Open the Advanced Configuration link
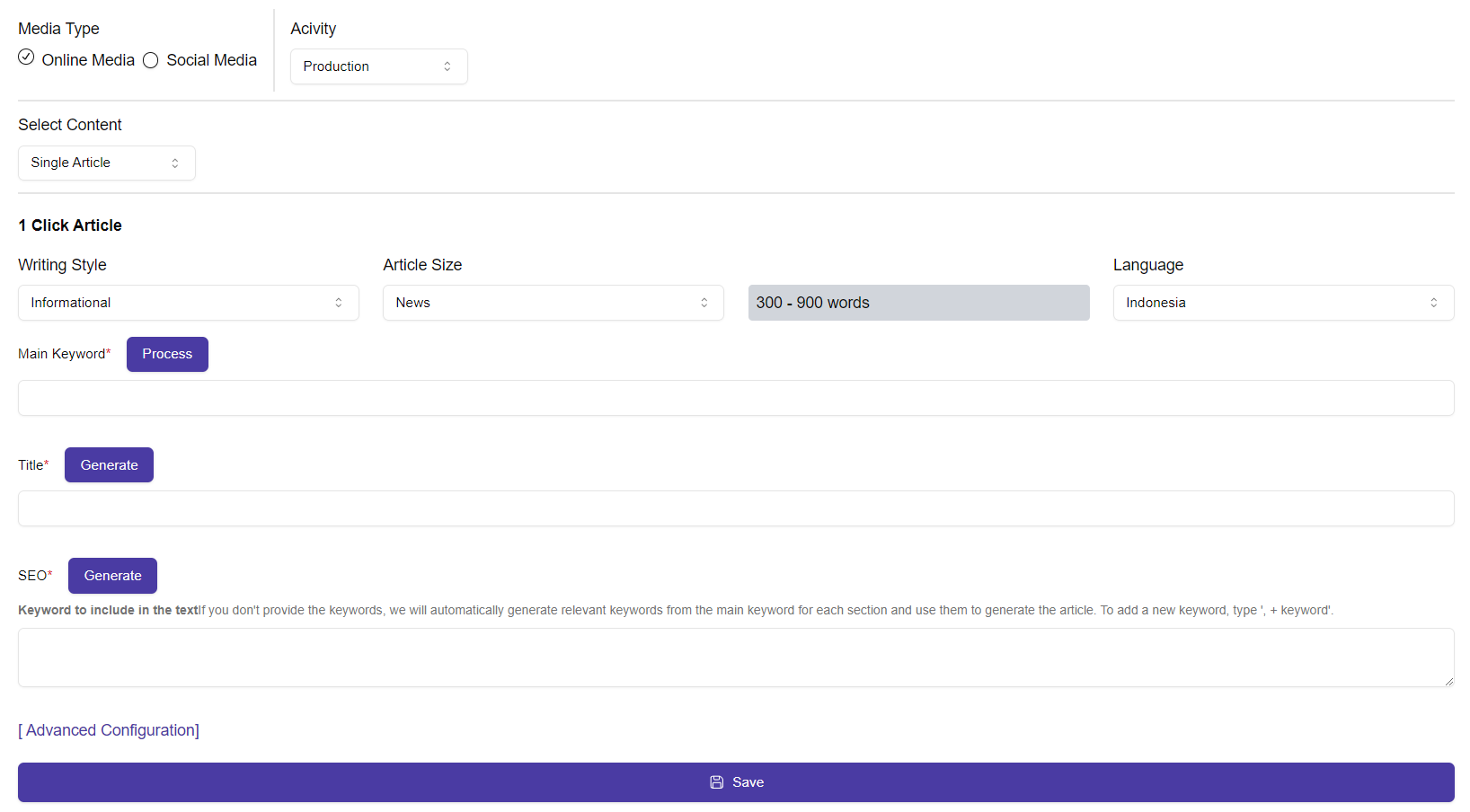 tap(109, 730)
